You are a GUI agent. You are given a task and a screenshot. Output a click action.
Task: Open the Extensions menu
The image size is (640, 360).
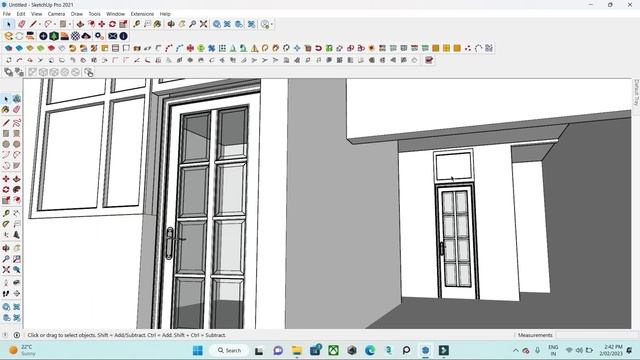(142, 14)
